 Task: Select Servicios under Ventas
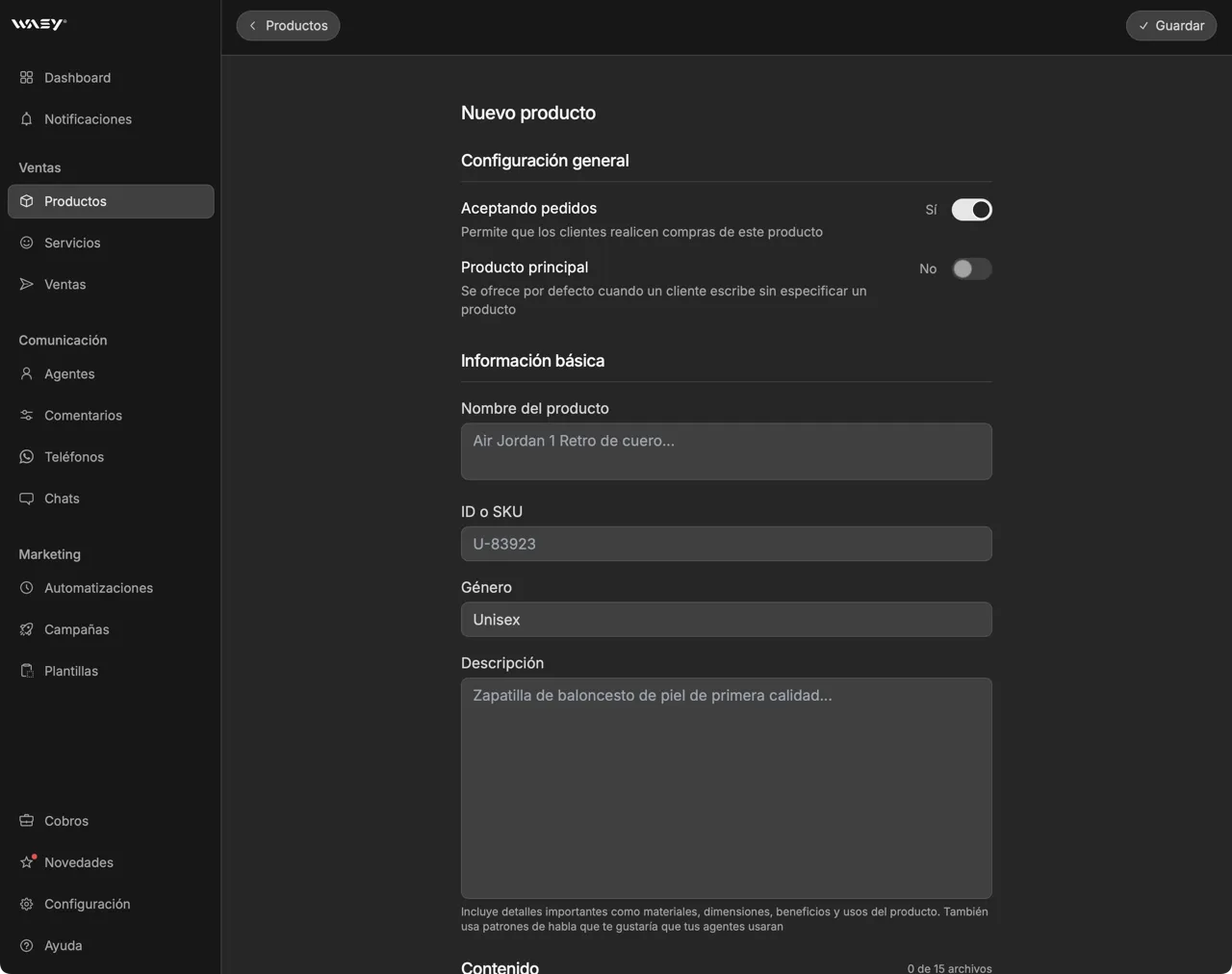coord(71,243)
